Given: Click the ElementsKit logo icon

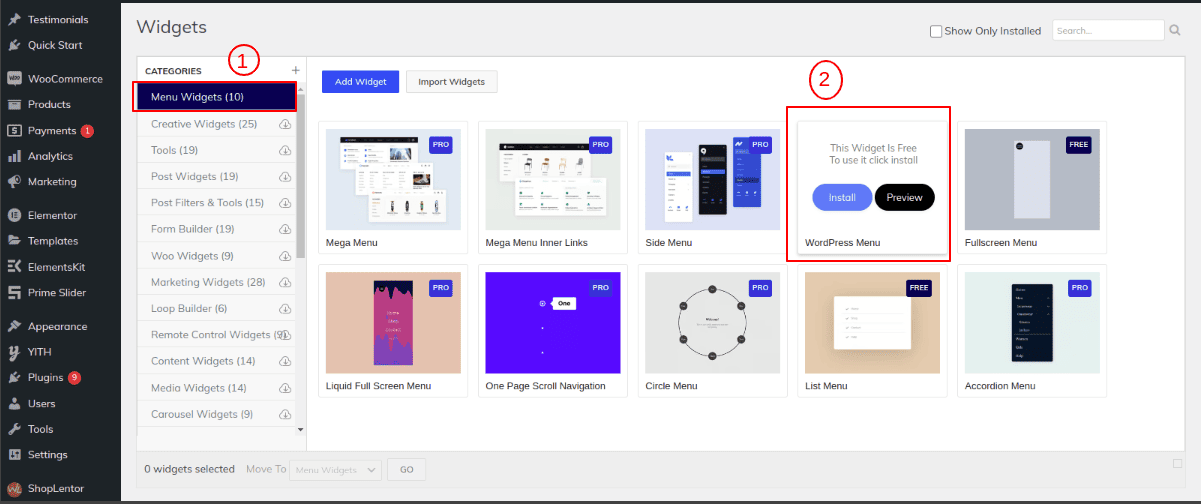Looking at the screenshot, I should click(x=14, y=267).
